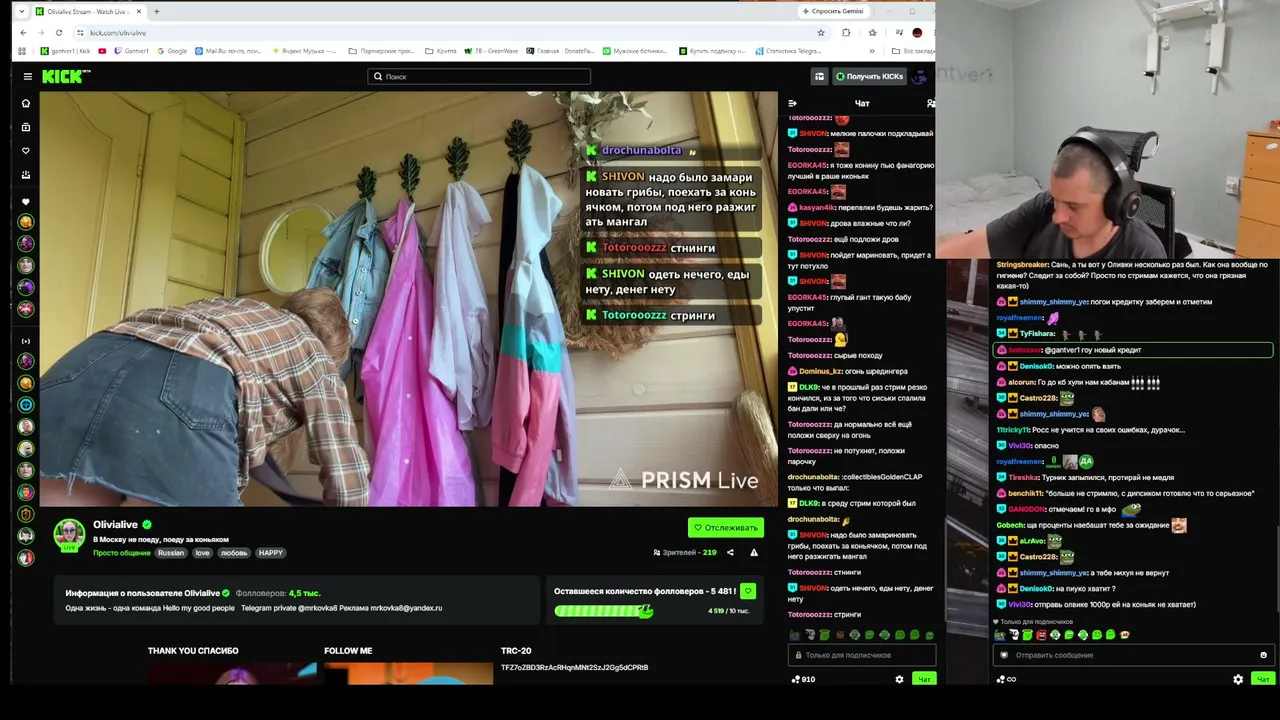
Task: Open the "Google" bookmark
Action: tap(172, 51)
